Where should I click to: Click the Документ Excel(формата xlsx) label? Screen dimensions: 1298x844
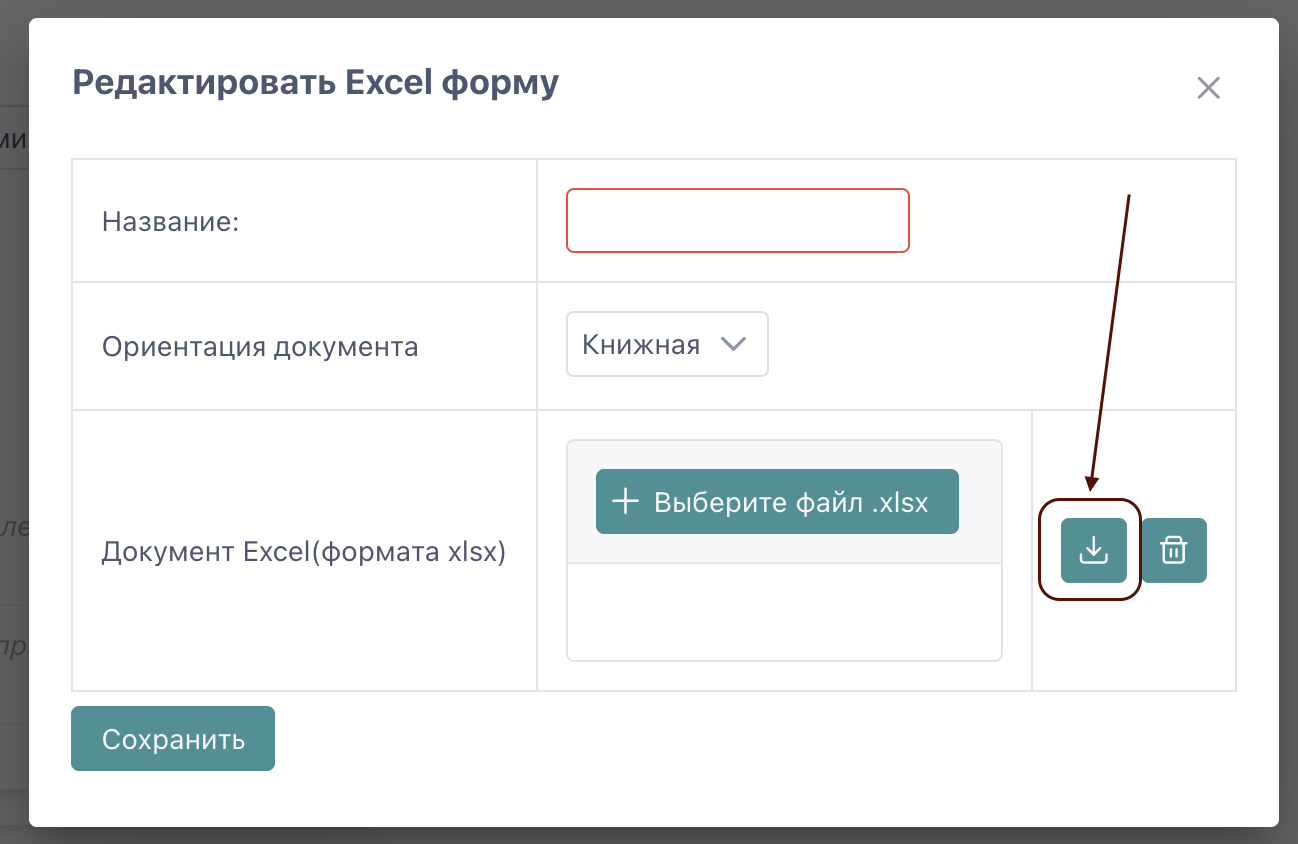304,551
